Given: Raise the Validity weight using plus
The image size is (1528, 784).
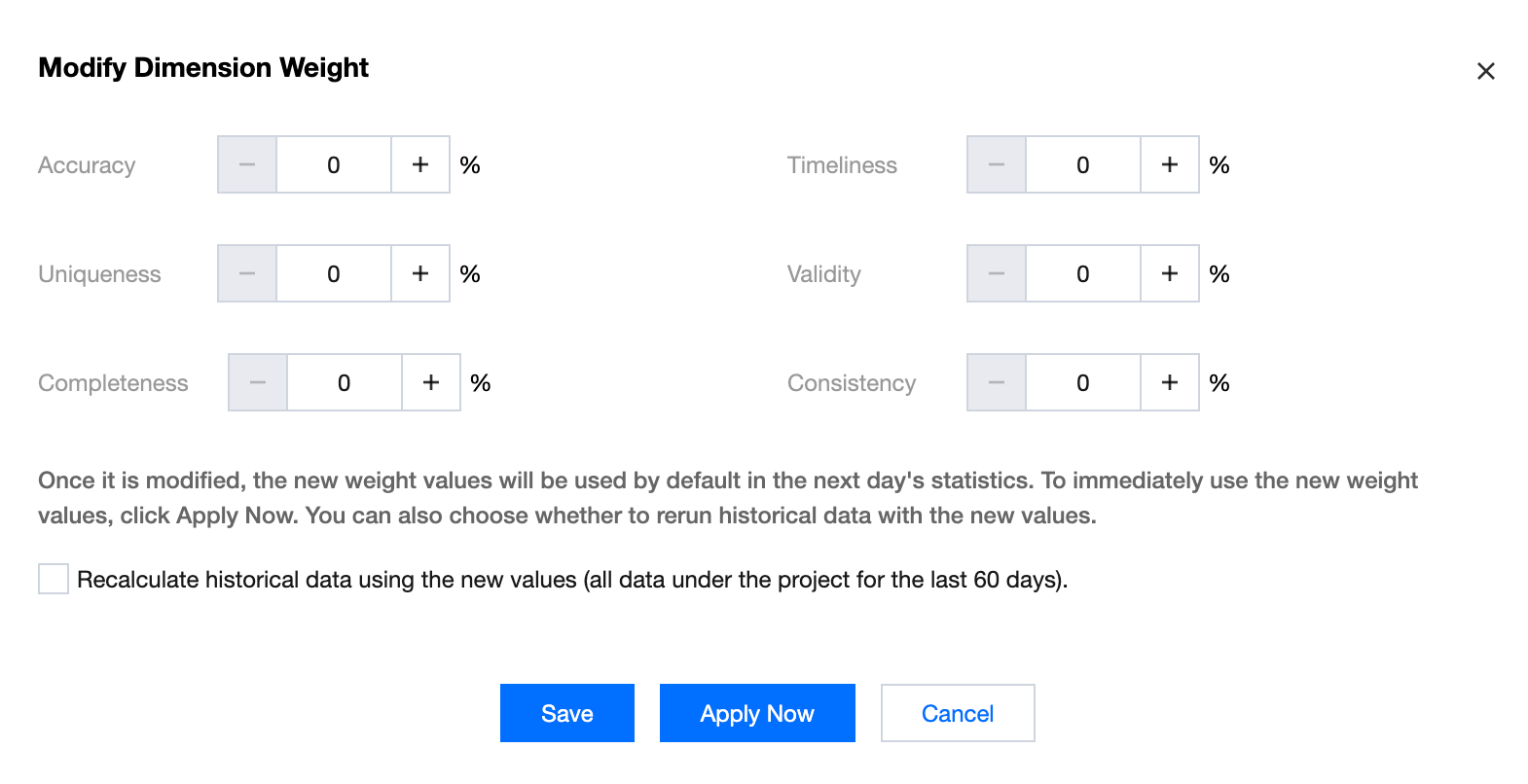Looking at the screenshot, I should (1170, 274).
